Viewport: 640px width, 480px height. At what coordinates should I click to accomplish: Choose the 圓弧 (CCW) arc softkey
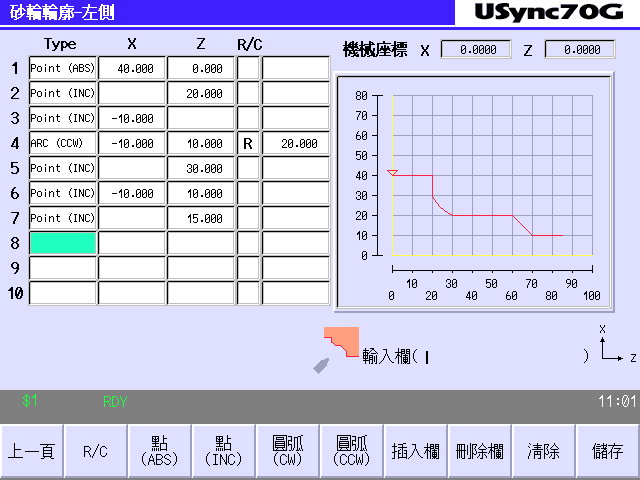351,451
